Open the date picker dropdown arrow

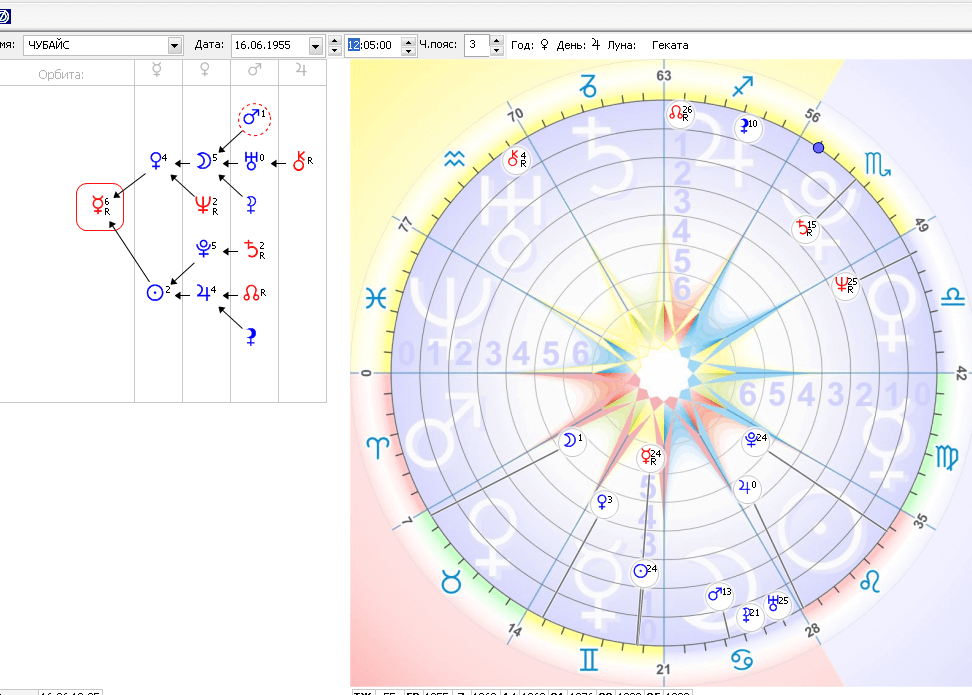coord(316,46)
